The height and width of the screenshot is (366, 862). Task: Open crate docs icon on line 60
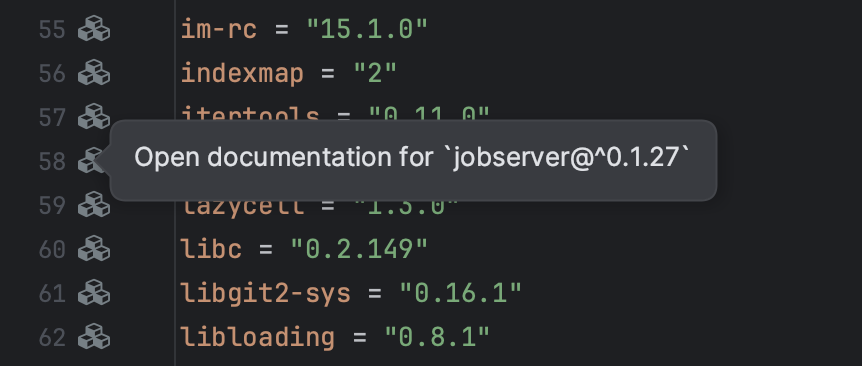coord(93,248)
